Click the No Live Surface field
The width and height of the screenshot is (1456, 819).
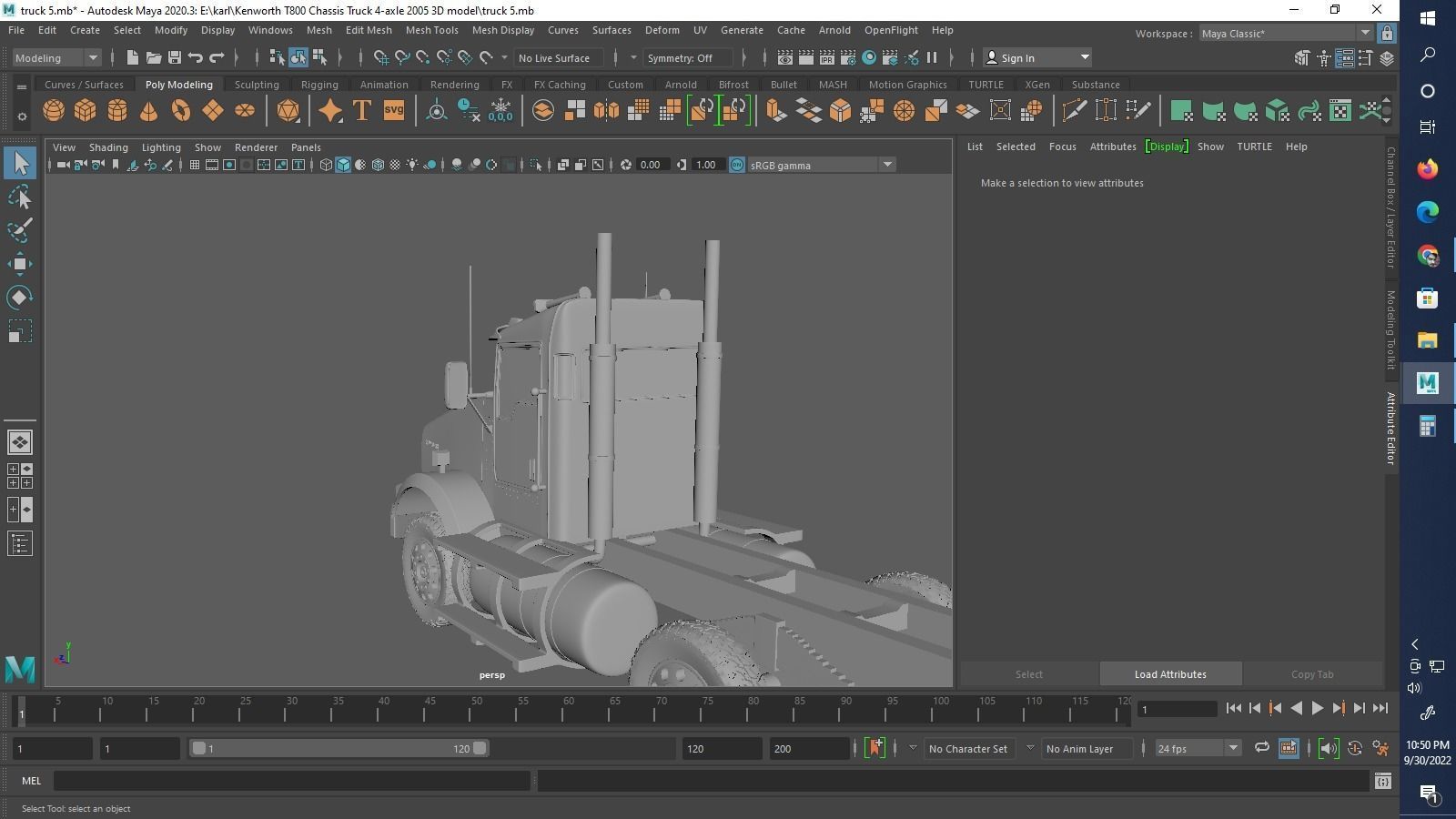point(558,57)
